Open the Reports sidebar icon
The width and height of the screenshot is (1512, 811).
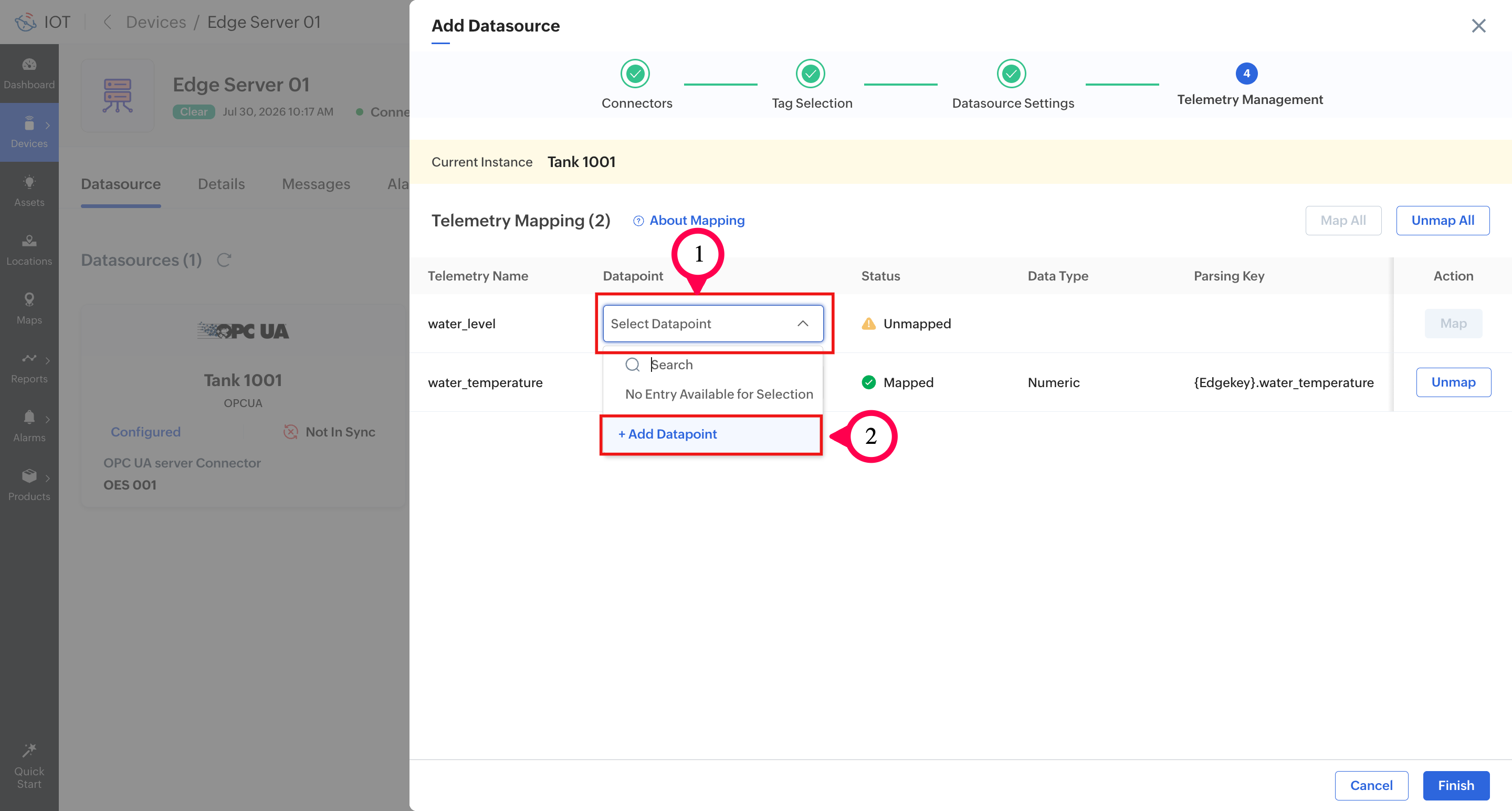click(x=29, y=358)
